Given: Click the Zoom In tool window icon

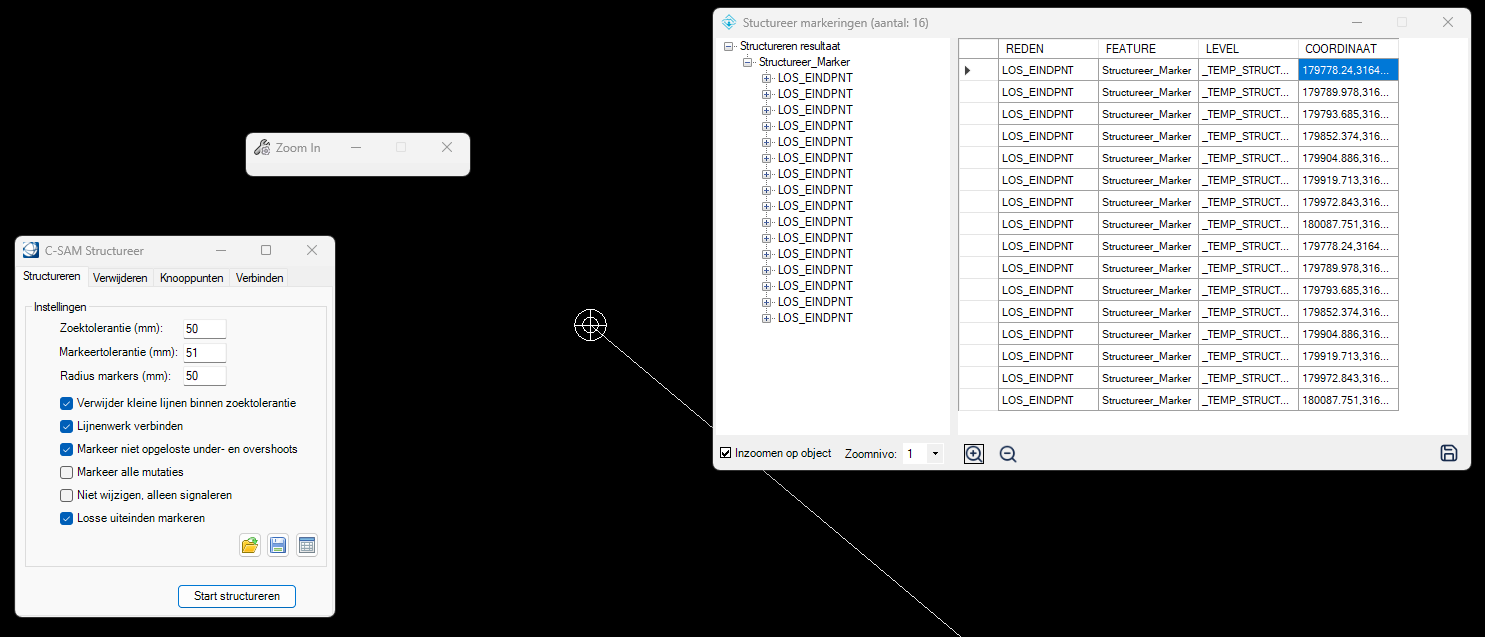Looking at the screenshot, I should (262, 148).
